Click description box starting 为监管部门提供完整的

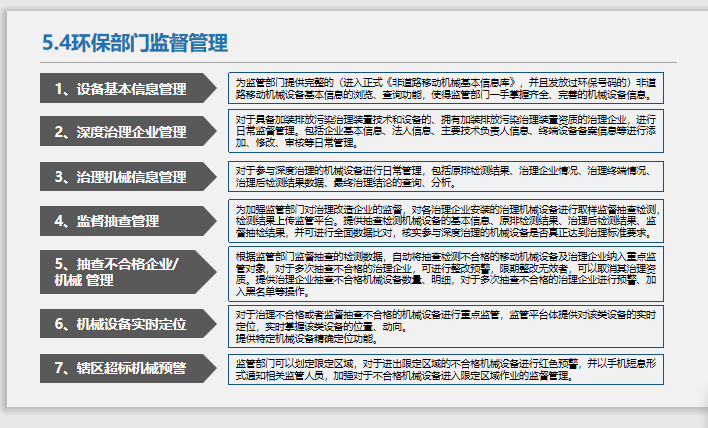(446, 88)
